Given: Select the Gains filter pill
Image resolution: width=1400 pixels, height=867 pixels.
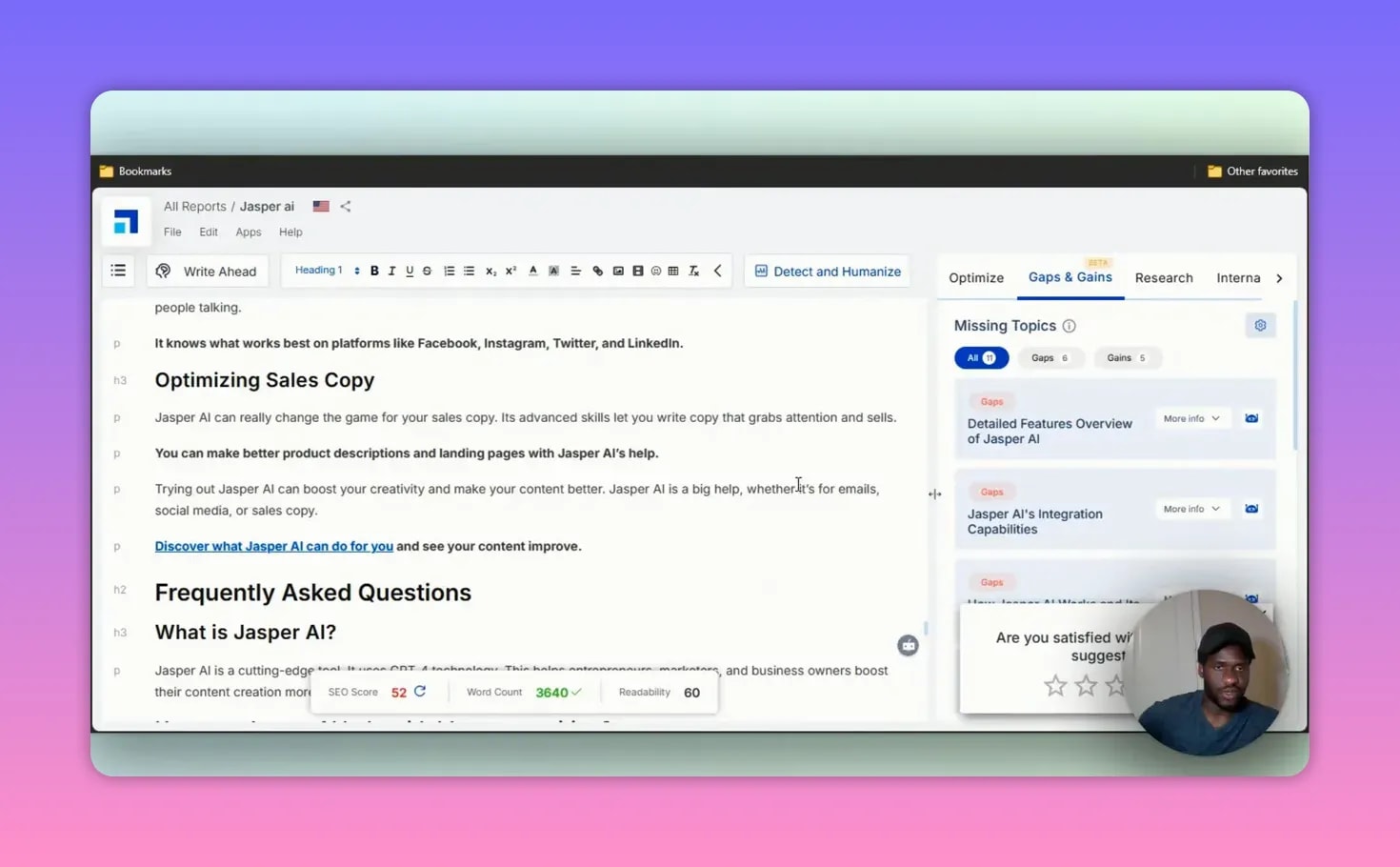Looking at the screenshot, I should (x=1128, y=358).
